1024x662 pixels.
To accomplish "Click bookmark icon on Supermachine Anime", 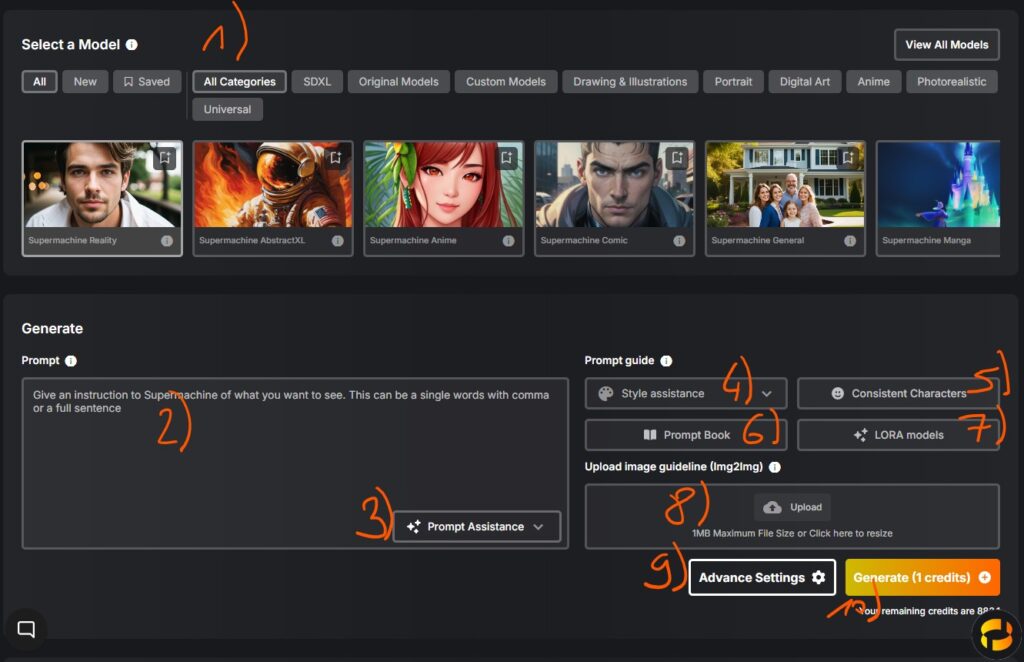I will coord(506,158).
